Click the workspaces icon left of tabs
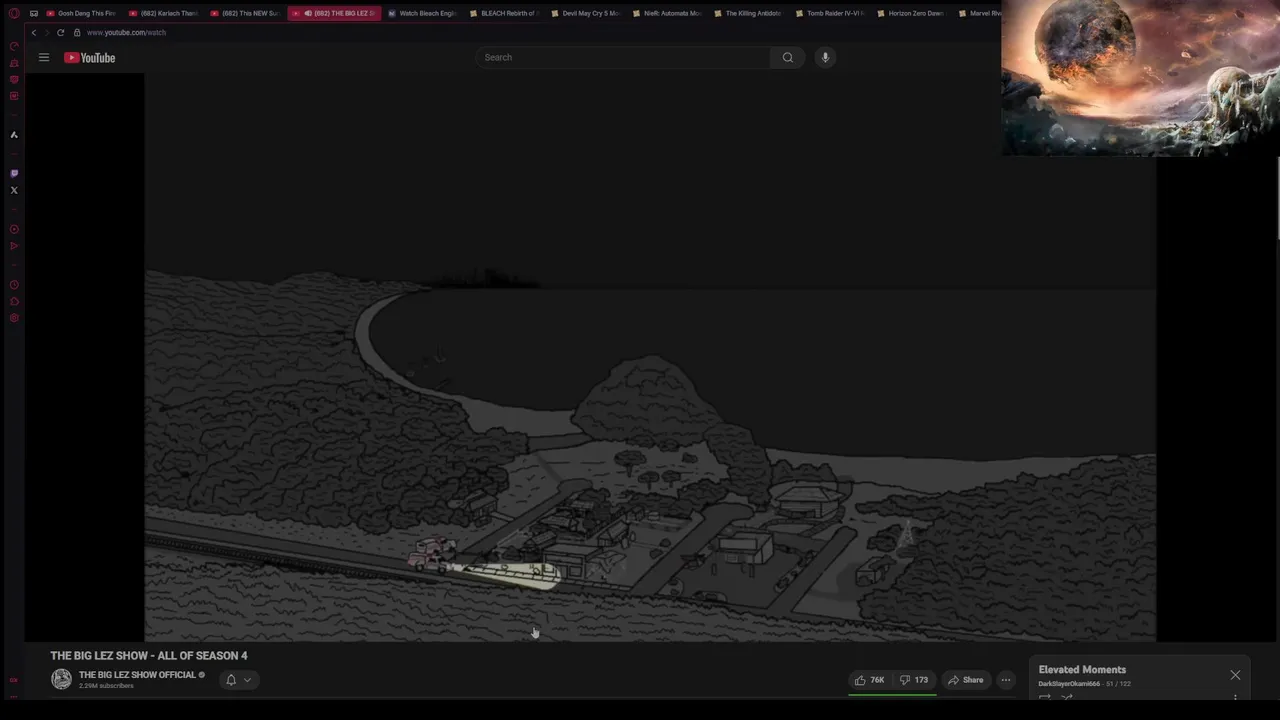 coord(33,13)
